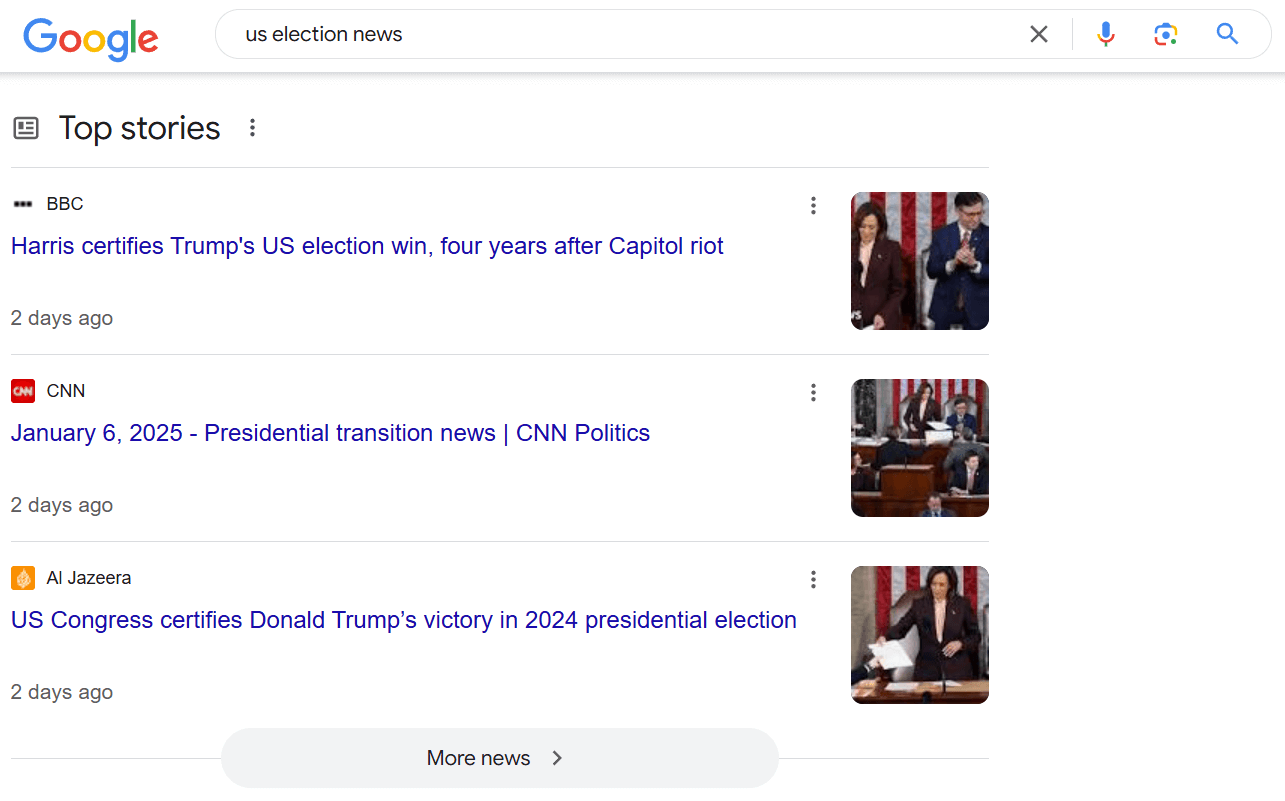
Task: Click the BBC source icon
Action: [x=23, y=203]
